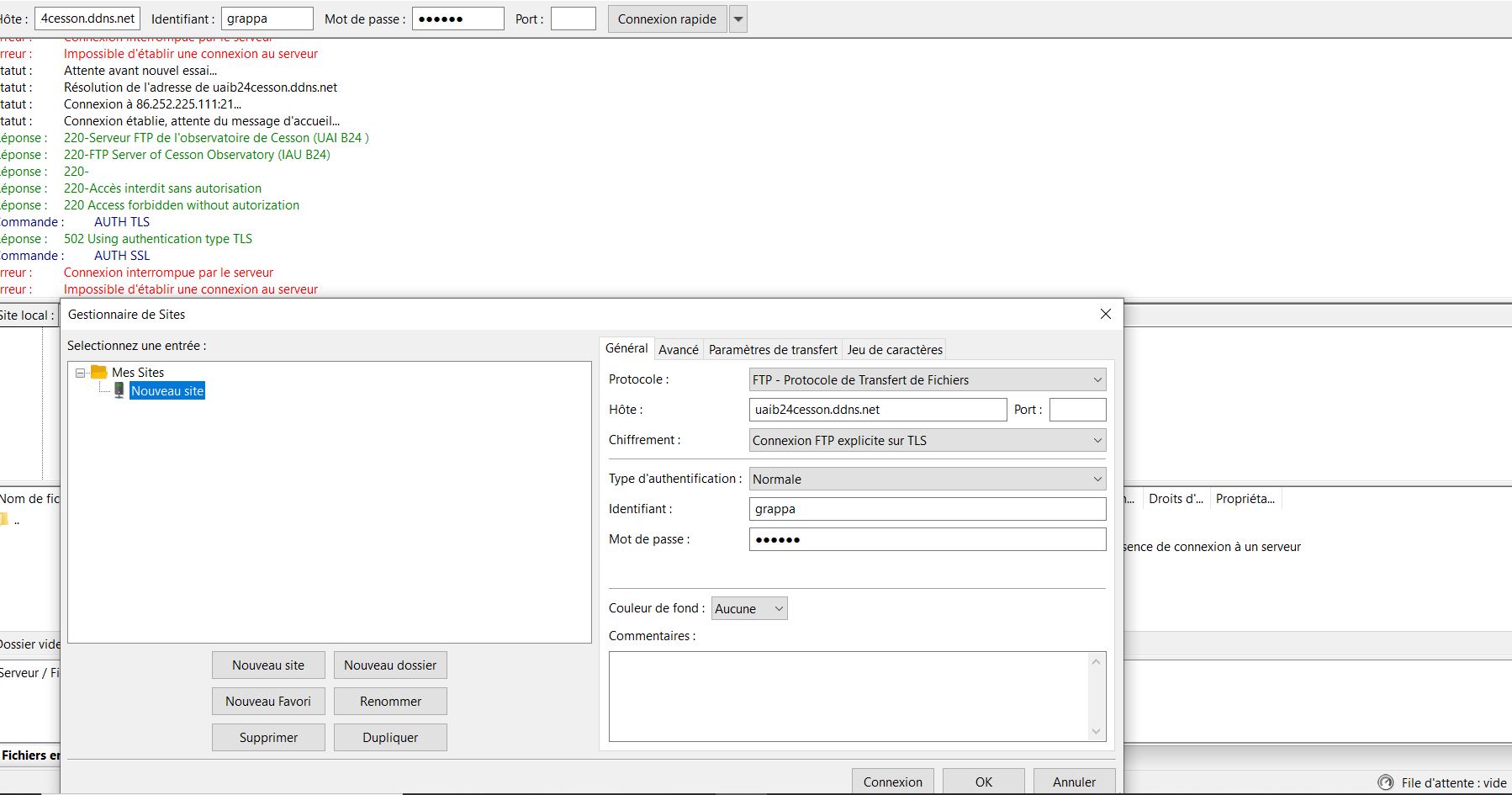
Task: Click the File d'attente status icon
Action: [1385, 782]
